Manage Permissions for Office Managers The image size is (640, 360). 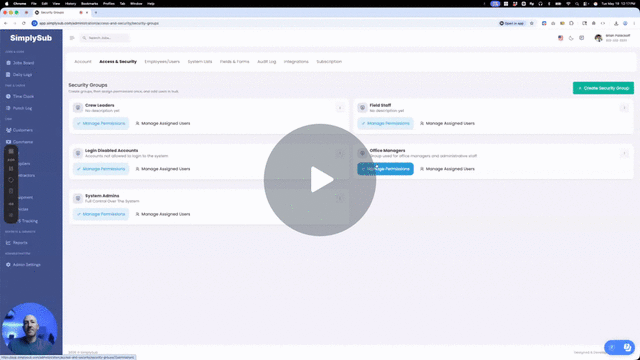click(385, 169)
